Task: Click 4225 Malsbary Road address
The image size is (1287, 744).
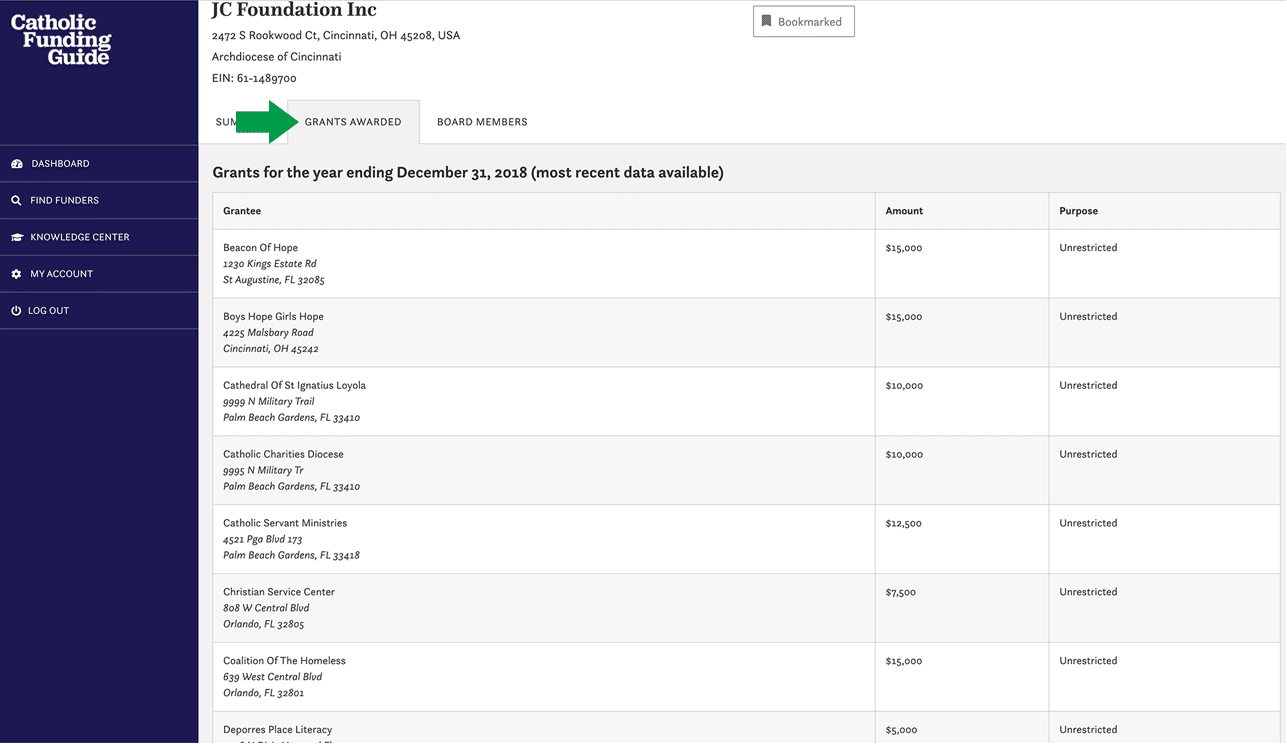Action: click(x=268, y=333)
